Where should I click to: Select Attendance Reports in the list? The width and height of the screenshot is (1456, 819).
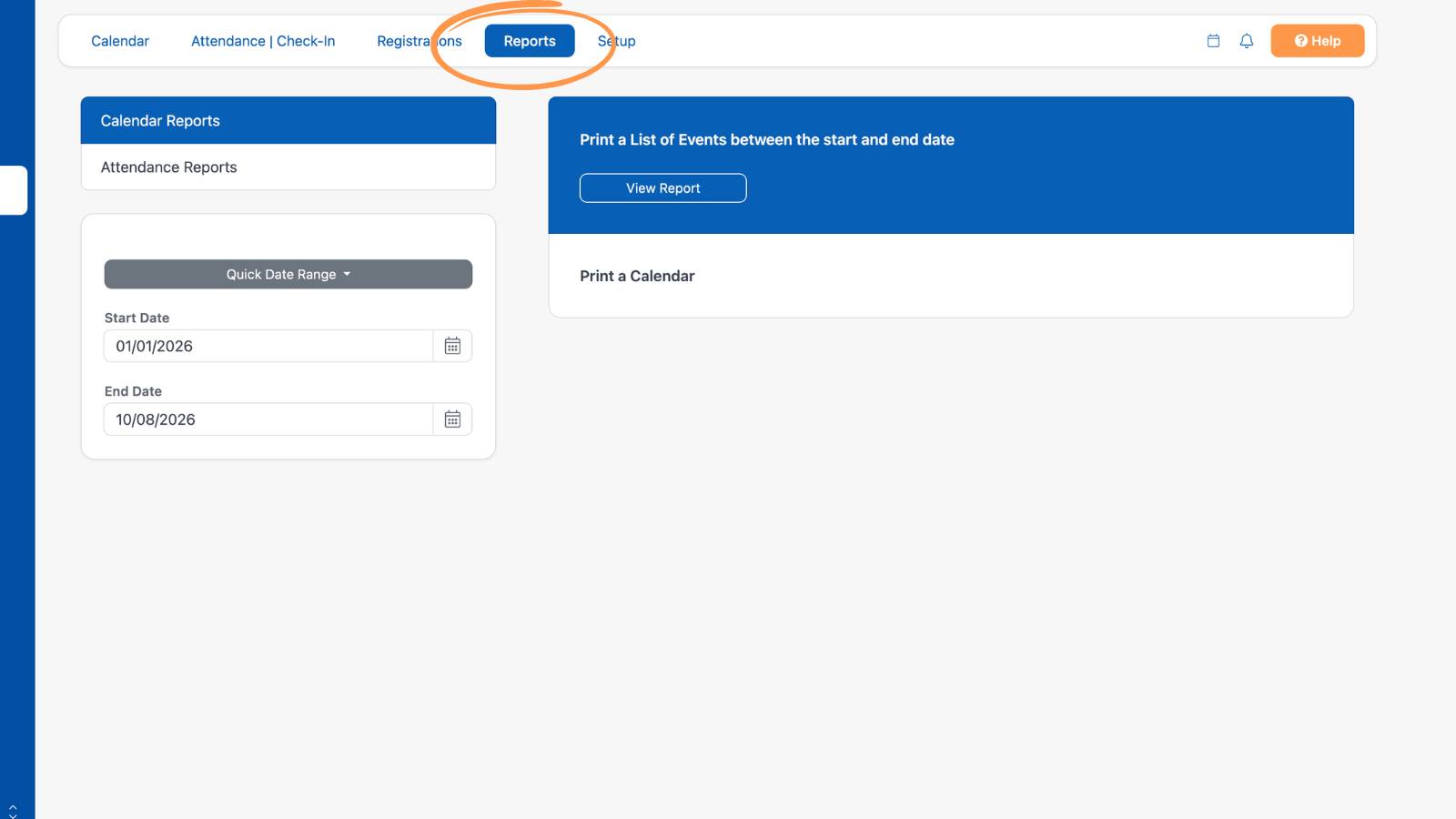coord(288,167)
